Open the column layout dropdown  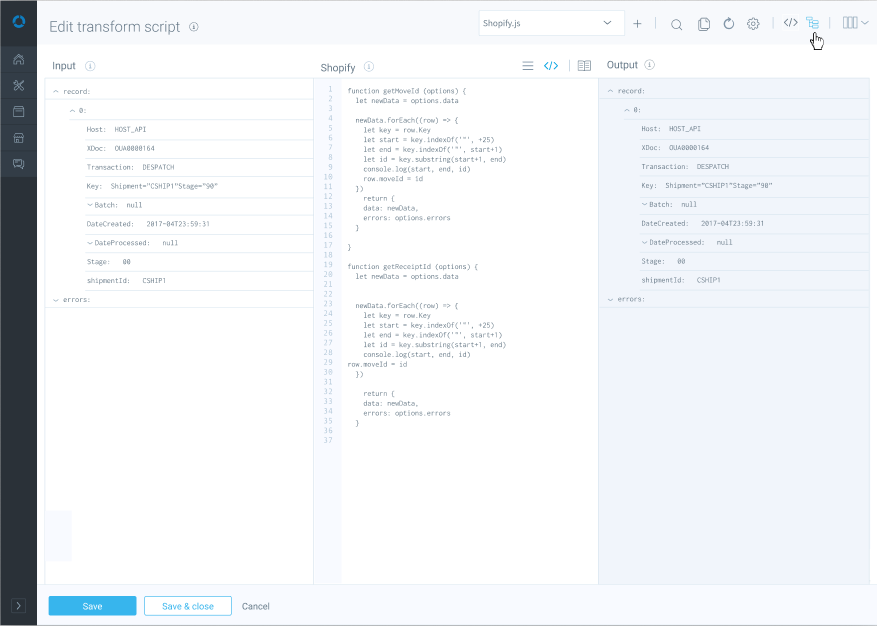pos(855,23)
